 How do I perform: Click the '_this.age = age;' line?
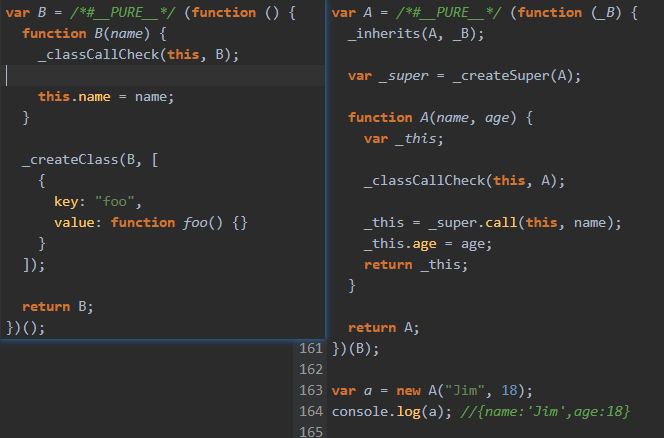[x=428, y=244]
